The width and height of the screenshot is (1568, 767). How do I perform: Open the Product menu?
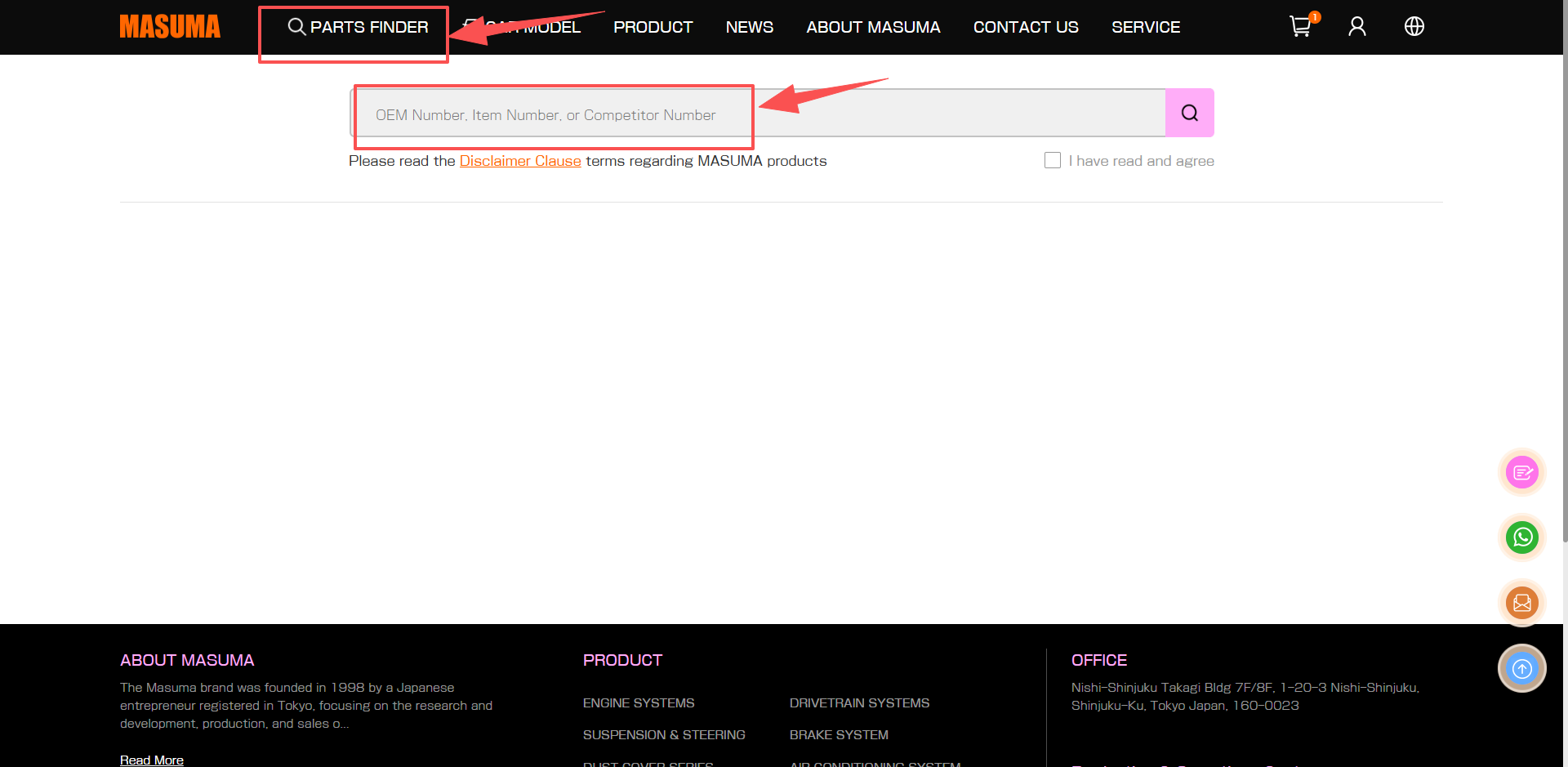(653, 27)
